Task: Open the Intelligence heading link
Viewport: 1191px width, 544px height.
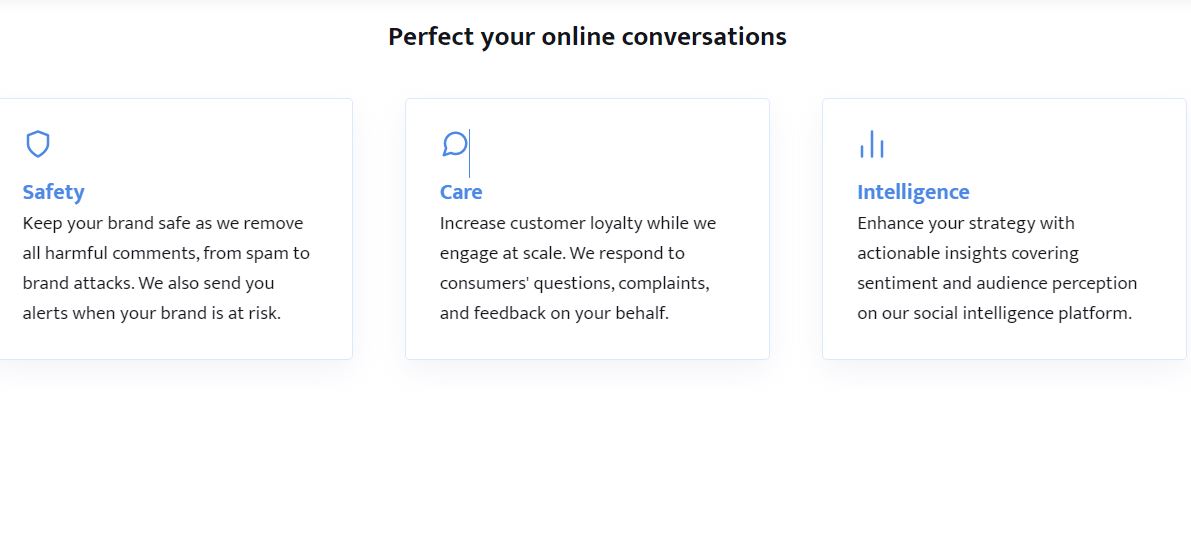Action: pos(913,192)
